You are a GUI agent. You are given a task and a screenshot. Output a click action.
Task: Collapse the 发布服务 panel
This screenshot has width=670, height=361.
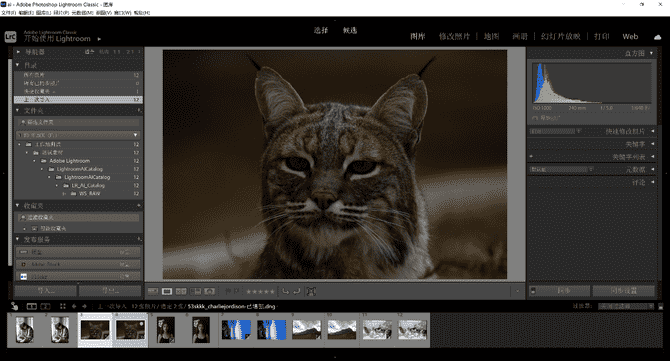tap(18, 239)
